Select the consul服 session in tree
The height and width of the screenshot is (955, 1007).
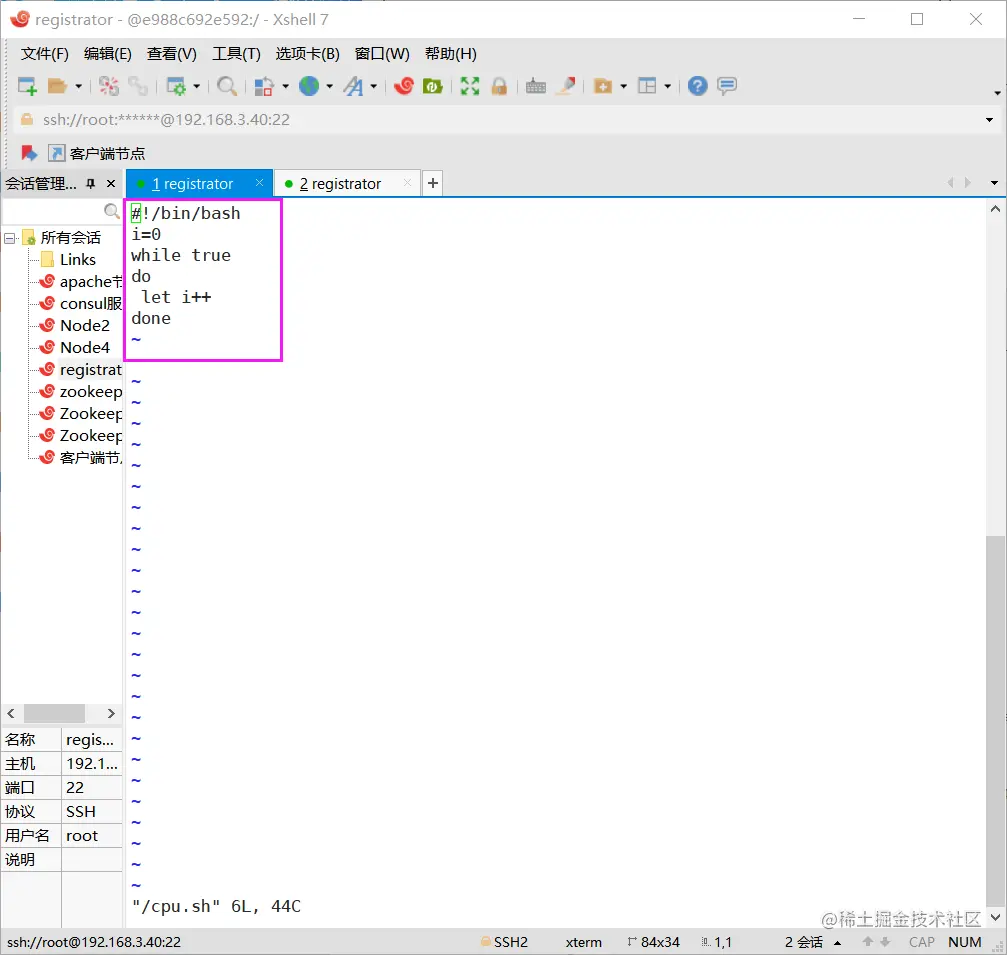(90, 304)
